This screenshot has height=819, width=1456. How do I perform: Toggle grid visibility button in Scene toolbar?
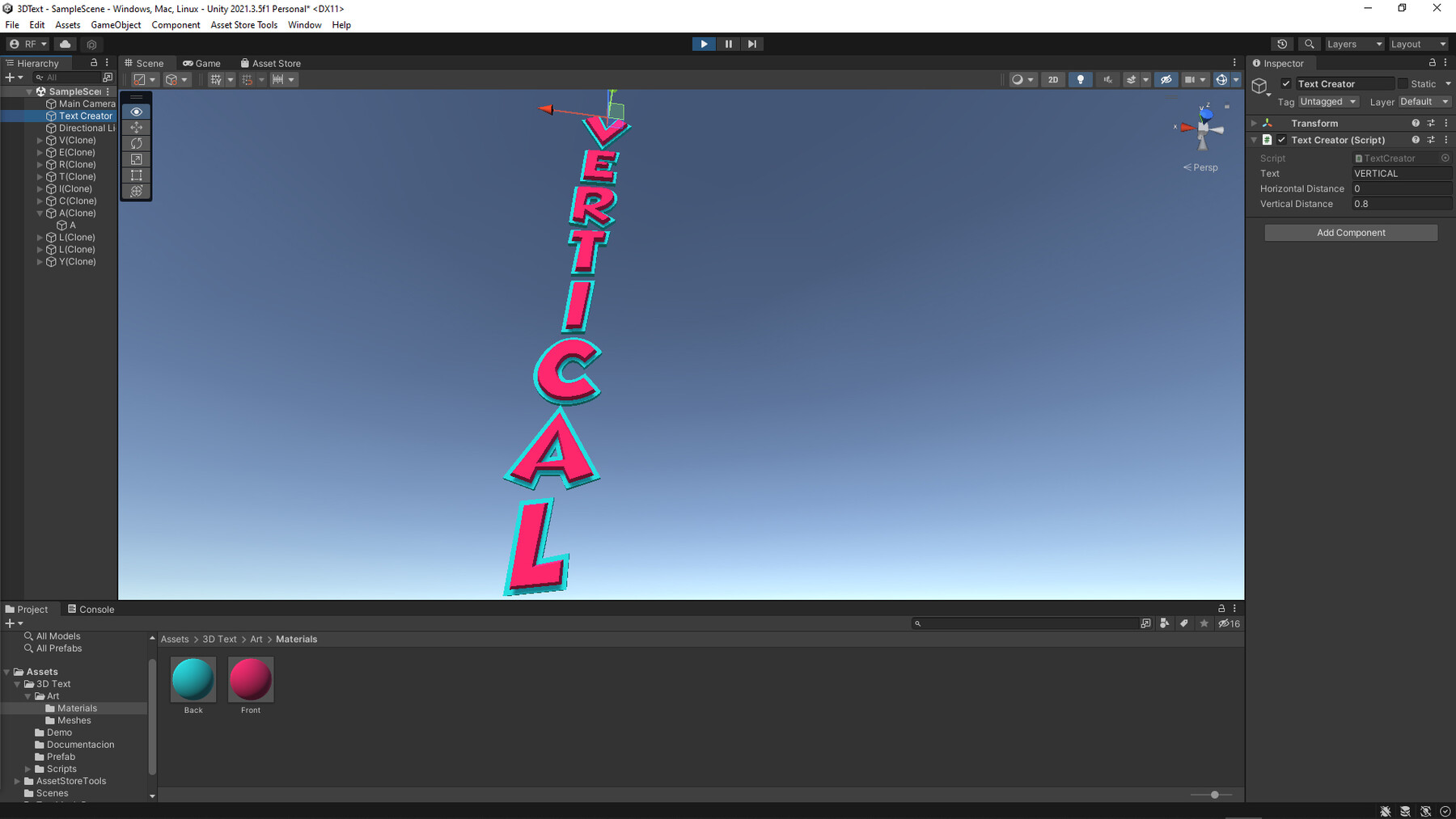tap(215, 79)
